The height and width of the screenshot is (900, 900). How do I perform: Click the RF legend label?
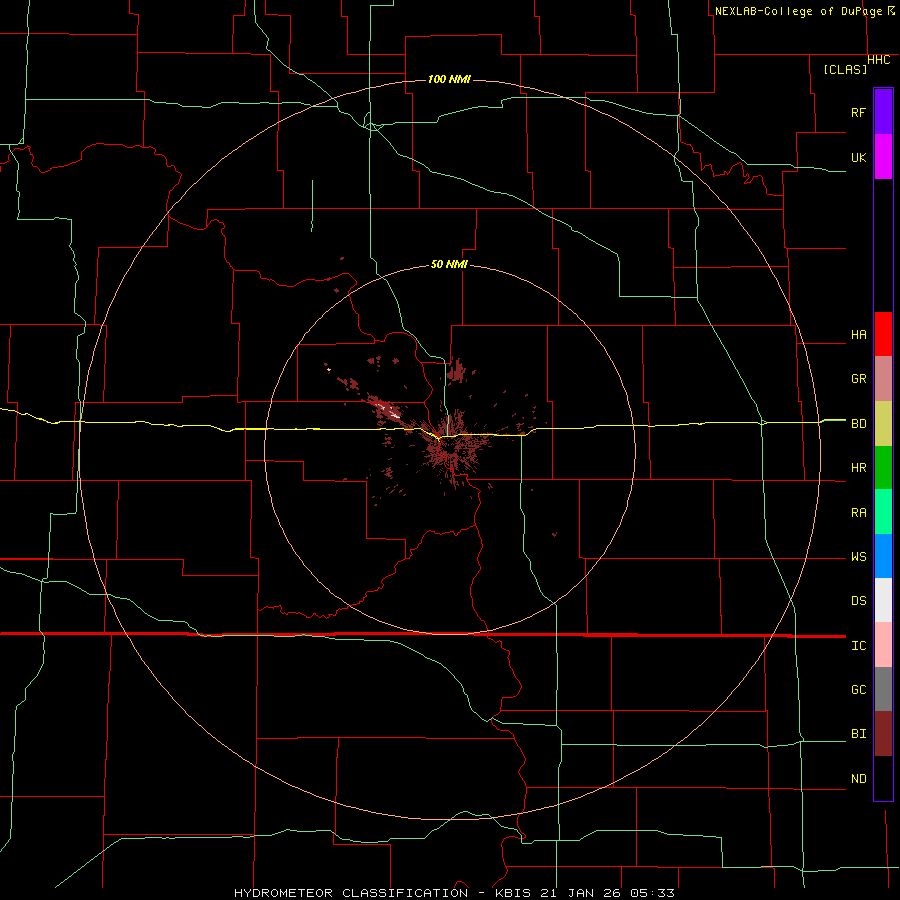(859, 112)
